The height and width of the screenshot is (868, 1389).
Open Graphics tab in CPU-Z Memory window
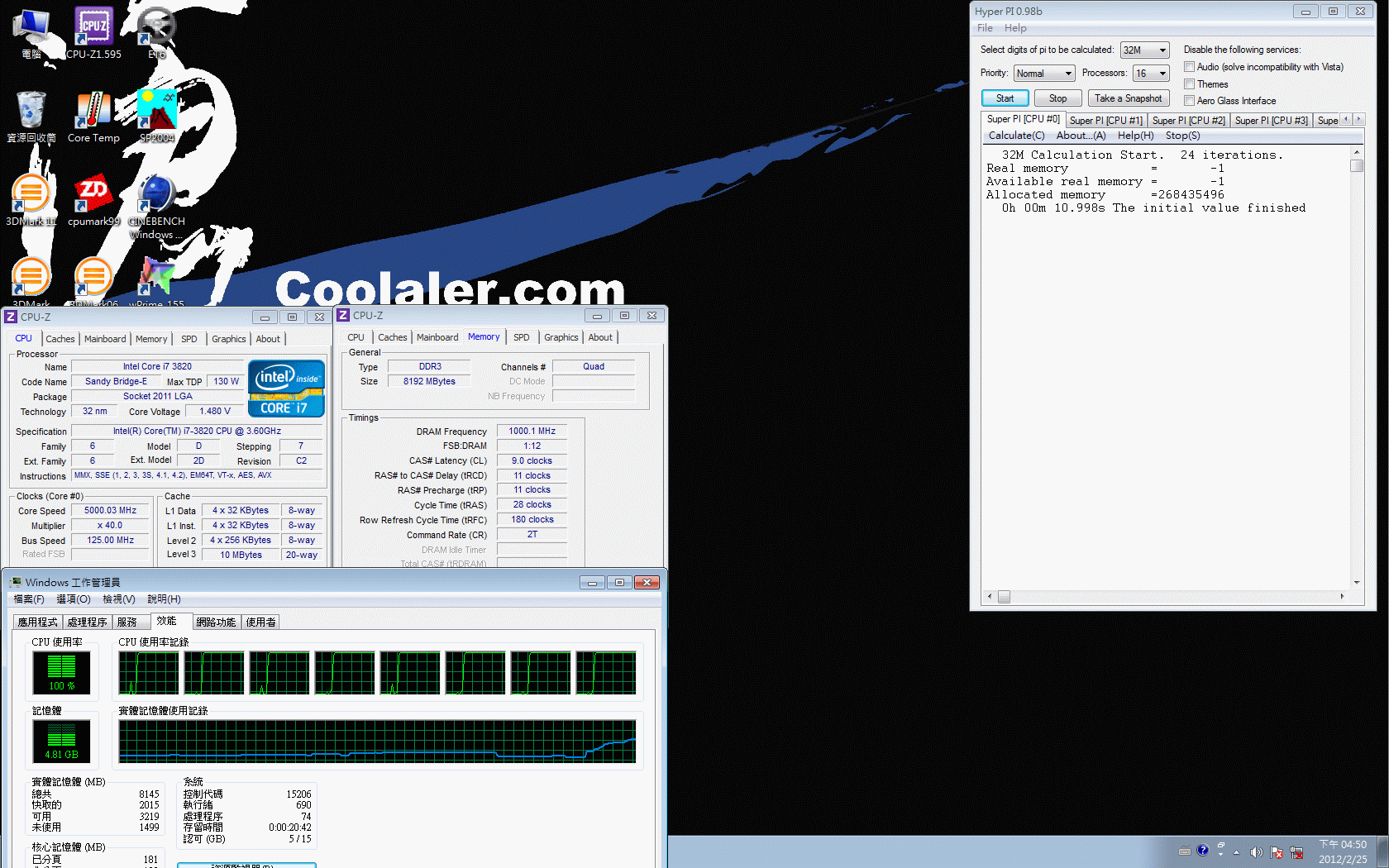coord(561,337)
